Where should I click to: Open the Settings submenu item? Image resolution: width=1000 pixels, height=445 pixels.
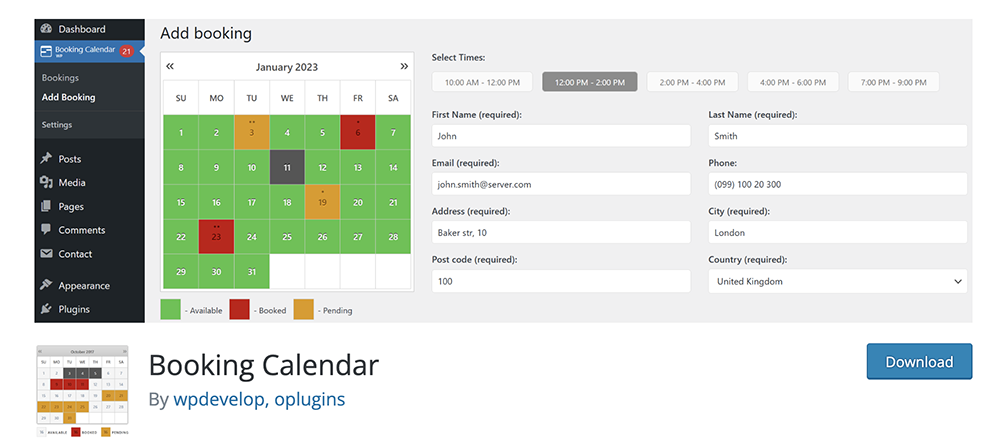(57, 125)
